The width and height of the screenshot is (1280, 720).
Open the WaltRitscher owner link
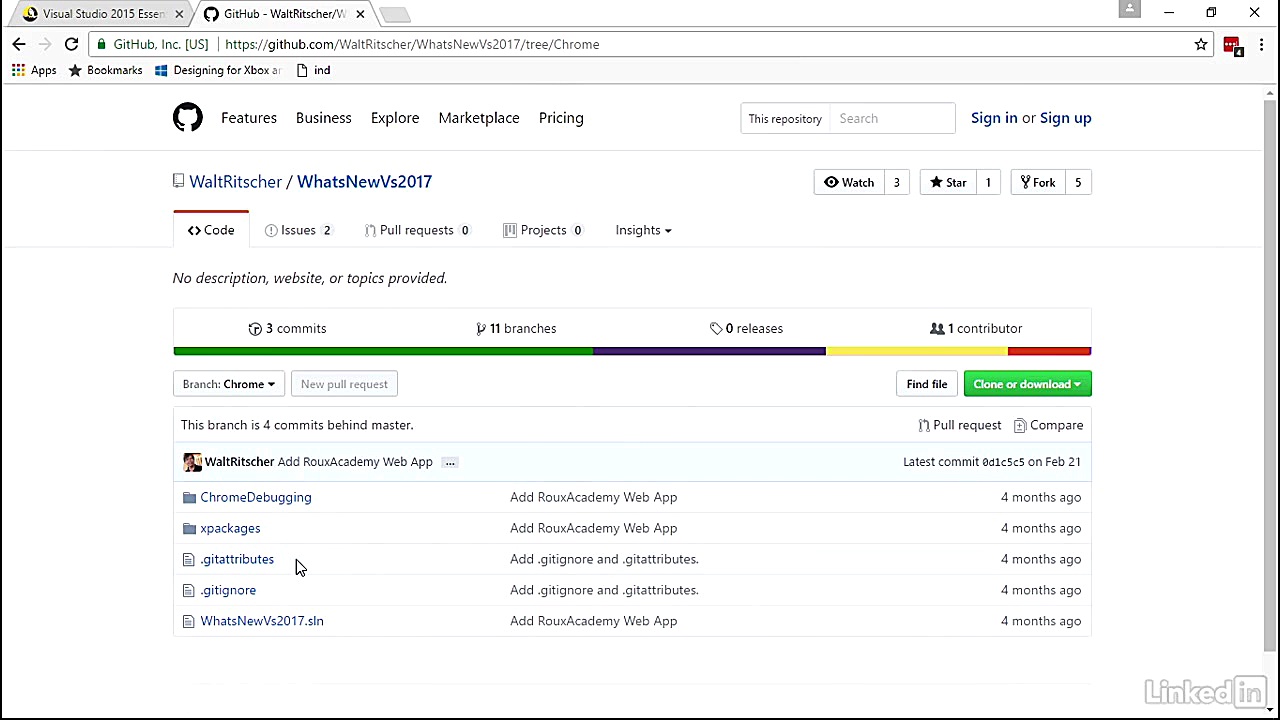[236, 182]
